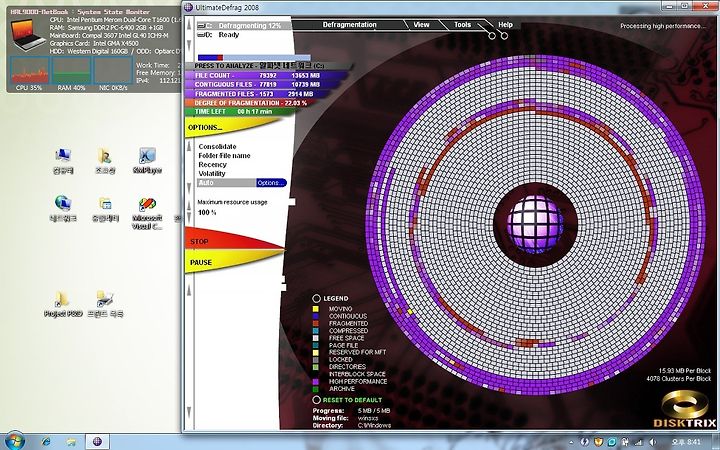The image size is (720, 450).
Task: Click the FREE SPACE white legend swatch
Action: 316,338
